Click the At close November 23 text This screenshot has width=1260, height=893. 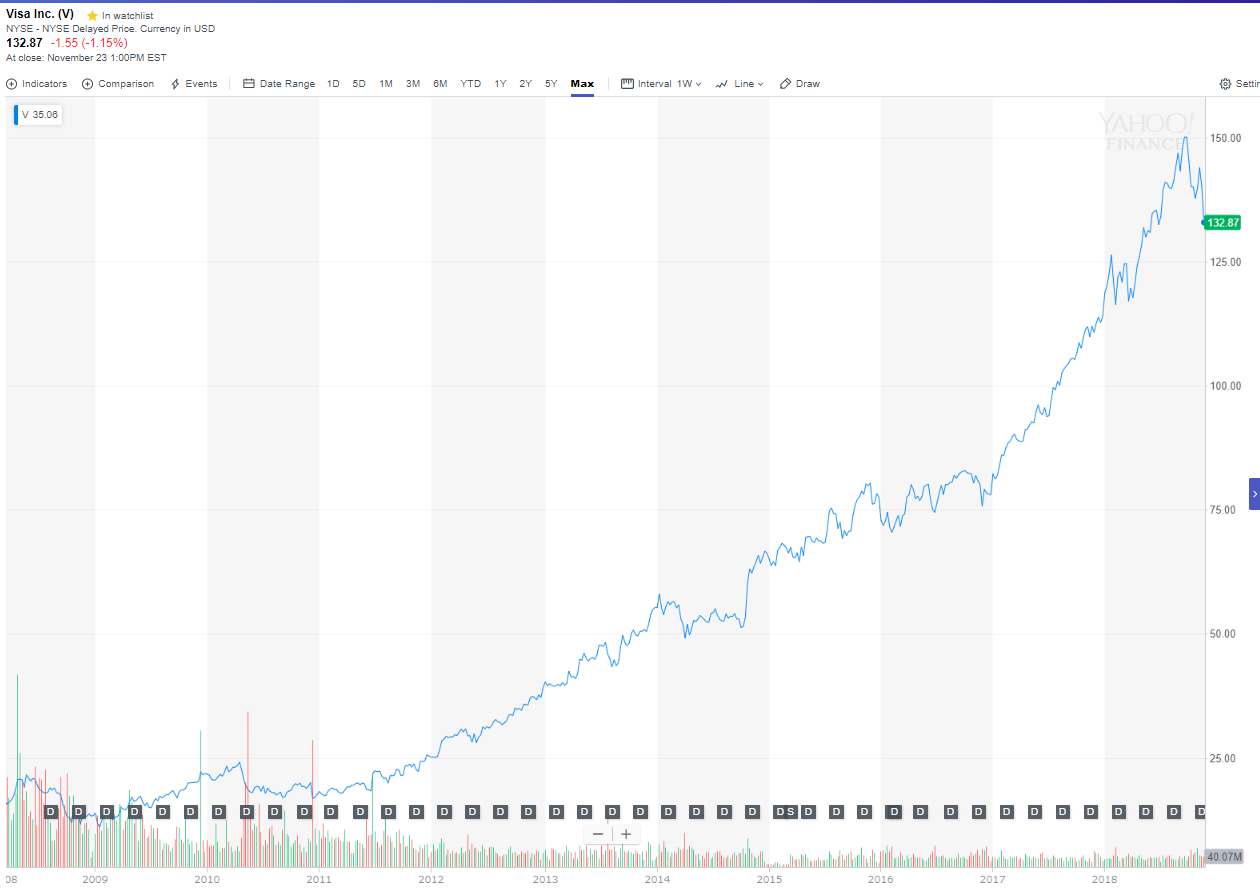pos(86,57)
